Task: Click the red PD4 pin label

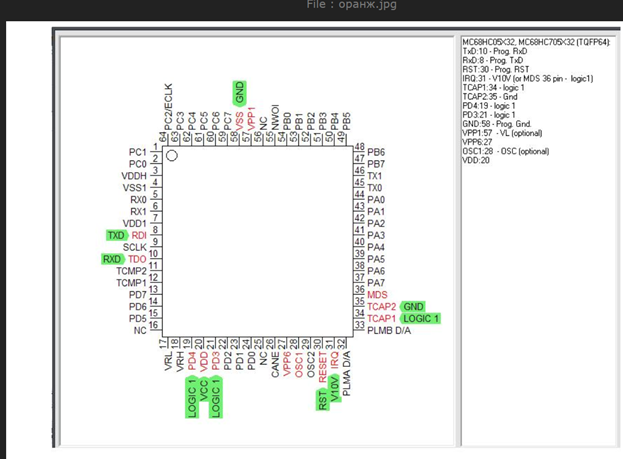Action: 192,361
